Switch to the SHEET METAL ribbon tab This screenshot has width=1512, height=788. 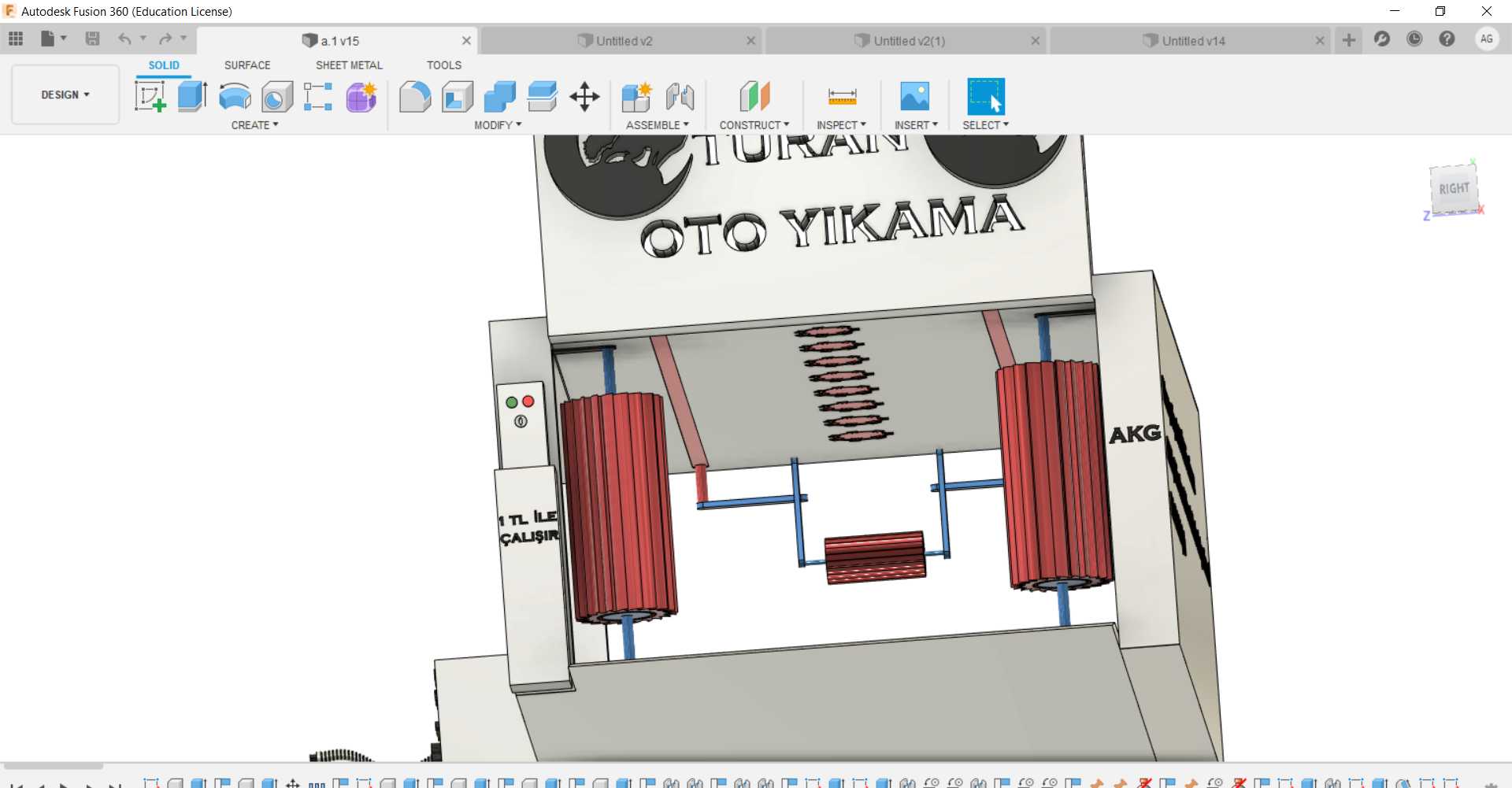(x=349, y=65)
